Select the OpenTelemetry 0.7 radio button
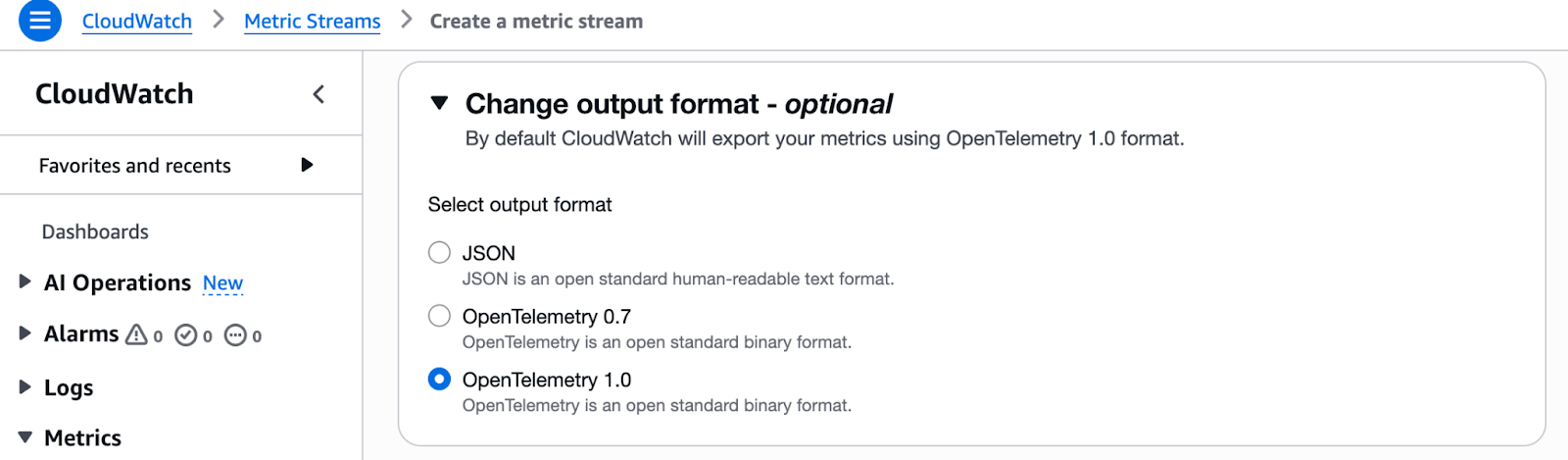This screenshot has height=460, width=1568. point(439,316)
